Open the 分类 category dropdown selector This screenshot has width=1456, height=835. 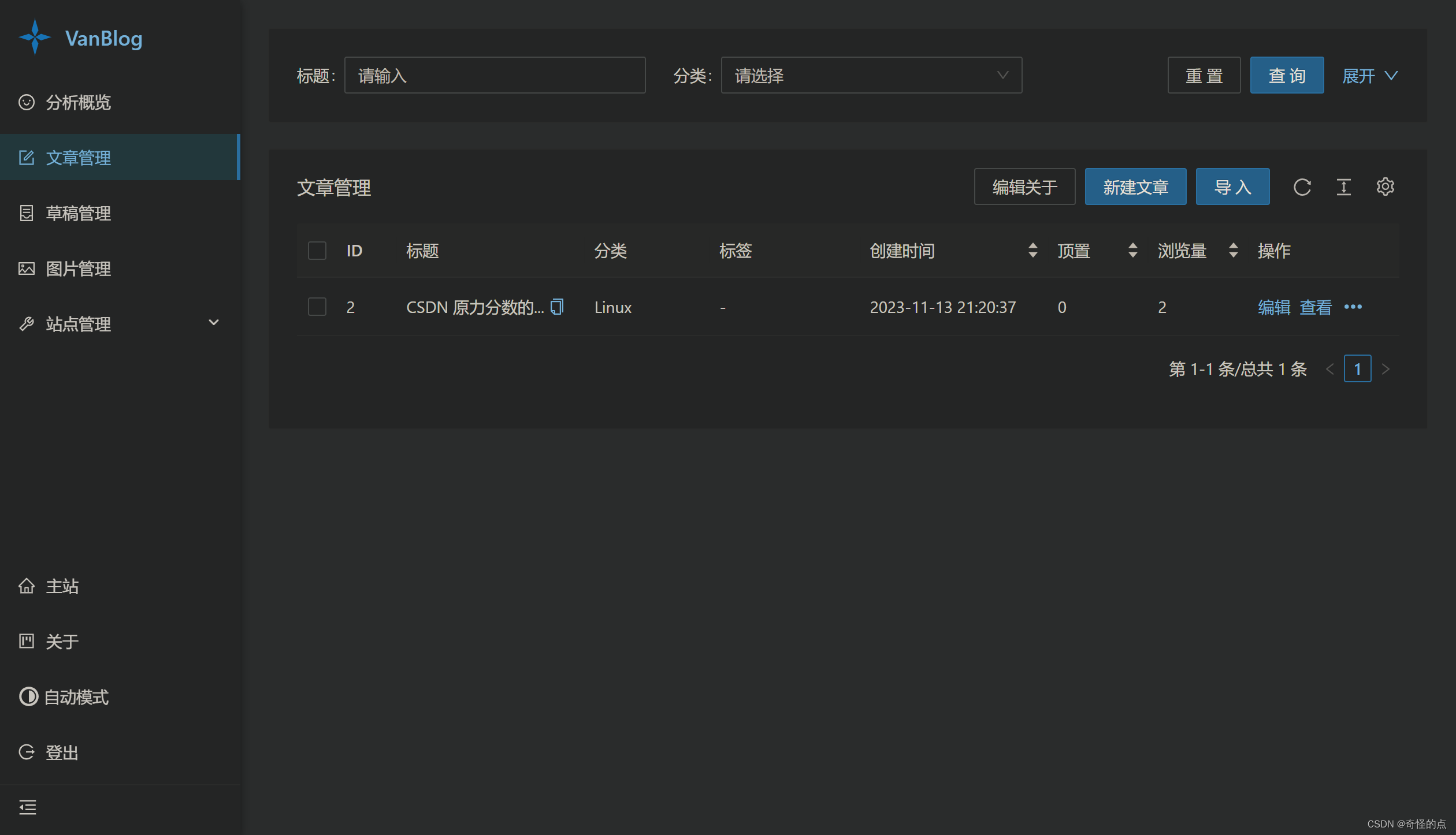point(870,75)
